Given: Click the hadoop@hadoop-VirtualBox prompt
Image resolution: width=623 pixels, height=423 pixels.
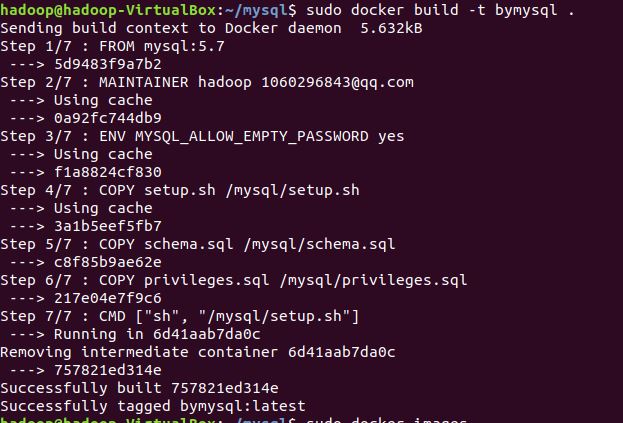Looking at the screenshot, I should click(x=108, y=10).
